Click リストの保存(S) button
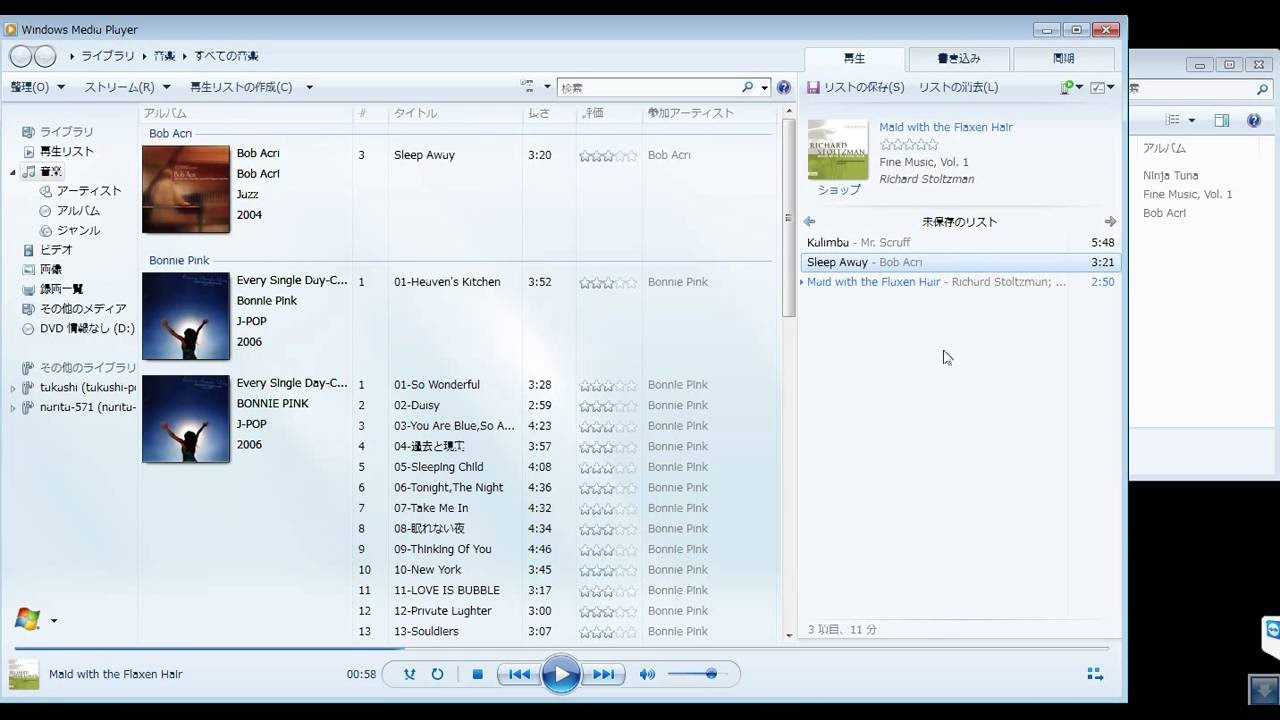1280x720 pixels. (x=856, y=87)
